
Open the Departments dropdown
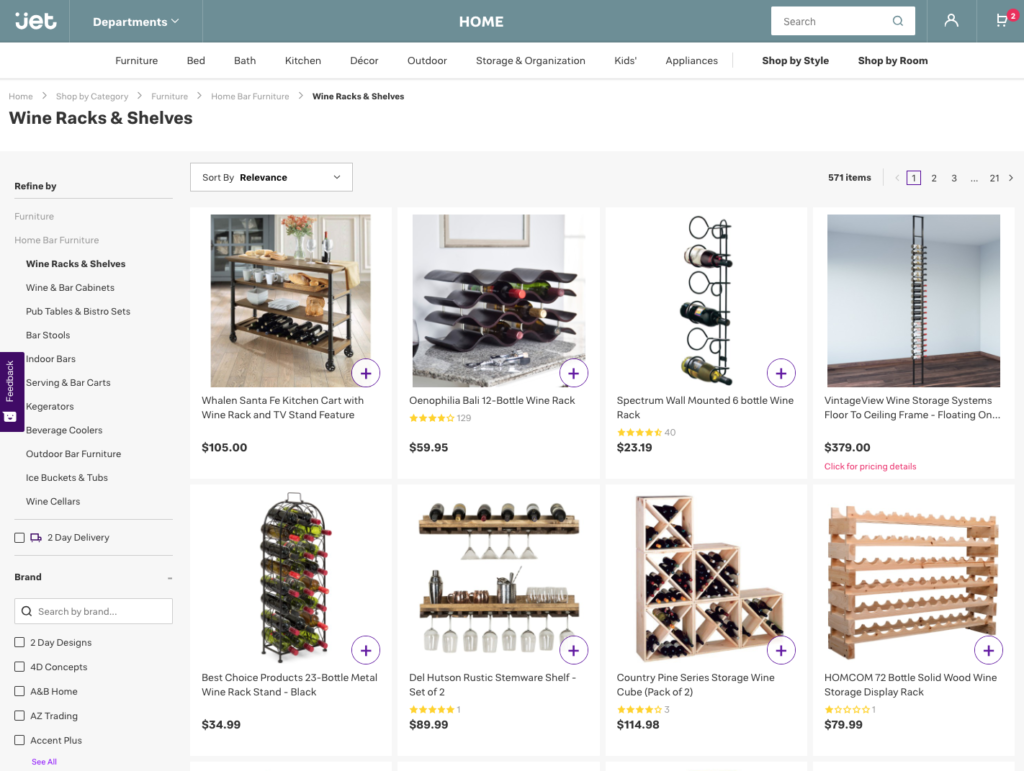pos(136,22)
